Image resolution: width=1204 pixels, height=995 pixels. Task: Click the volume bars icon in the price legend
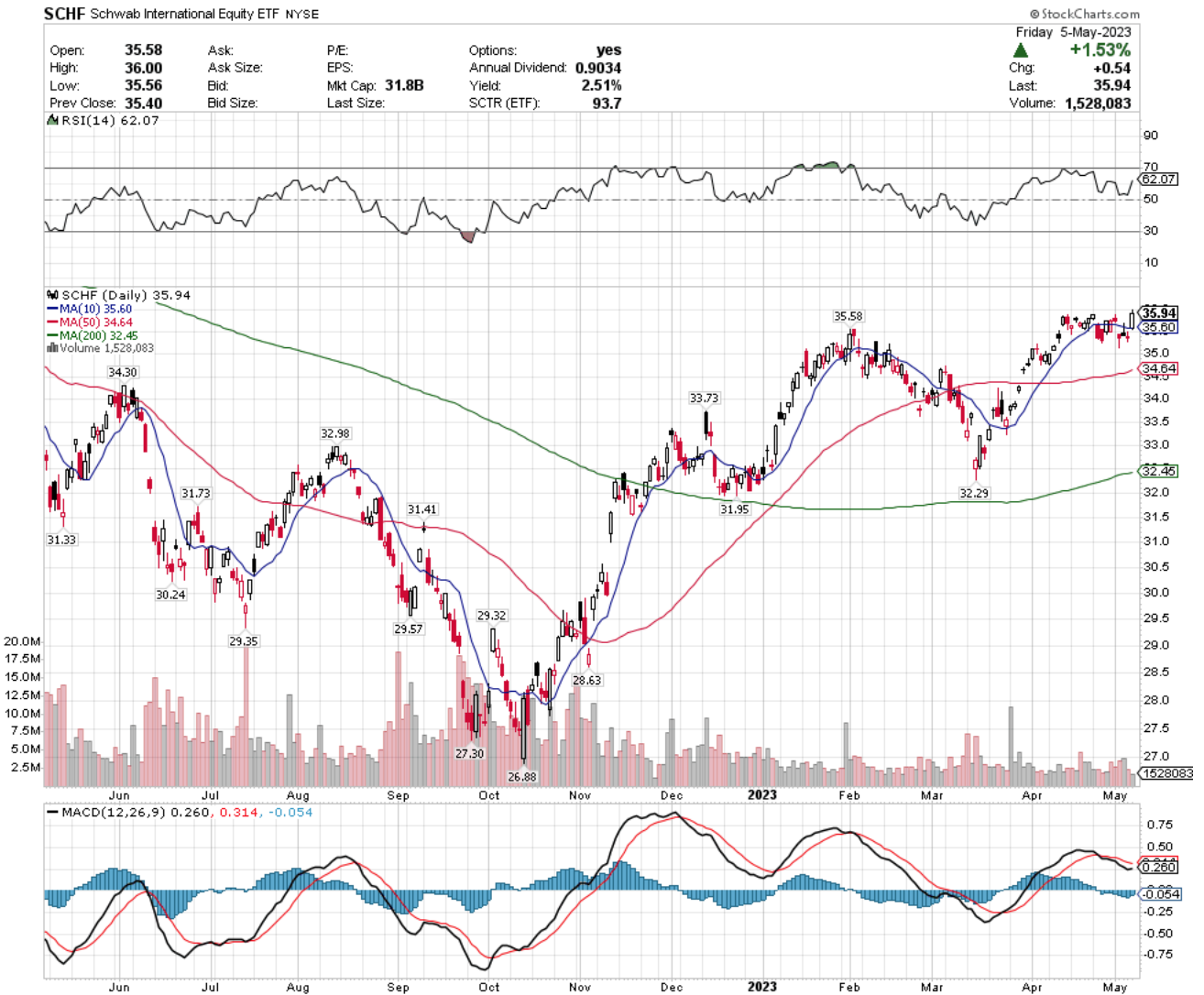[52, 348]
